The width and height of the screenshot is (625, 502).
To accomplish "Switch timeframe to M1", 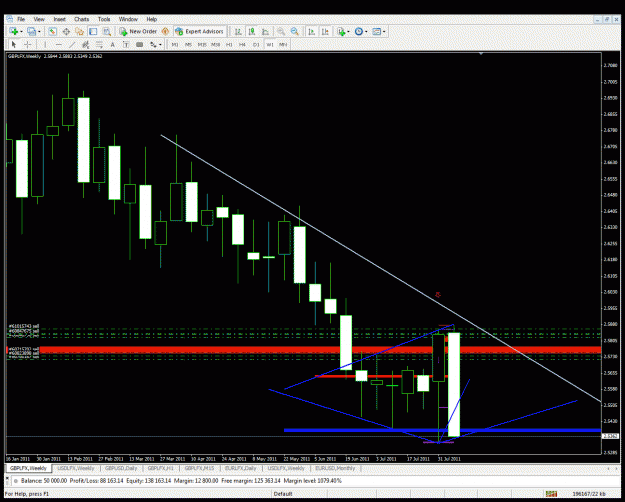I will click(175, 45).
